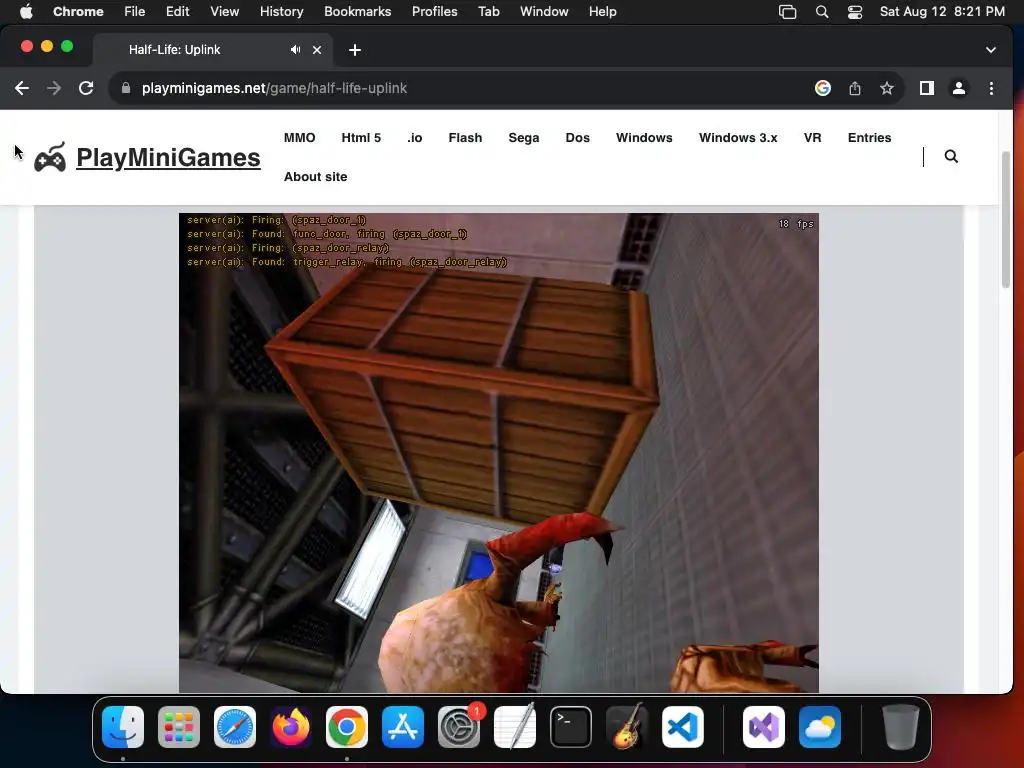Click the gamepad logo icon
The height and width of the screenshot is (768, 1024).
[50, 157]
